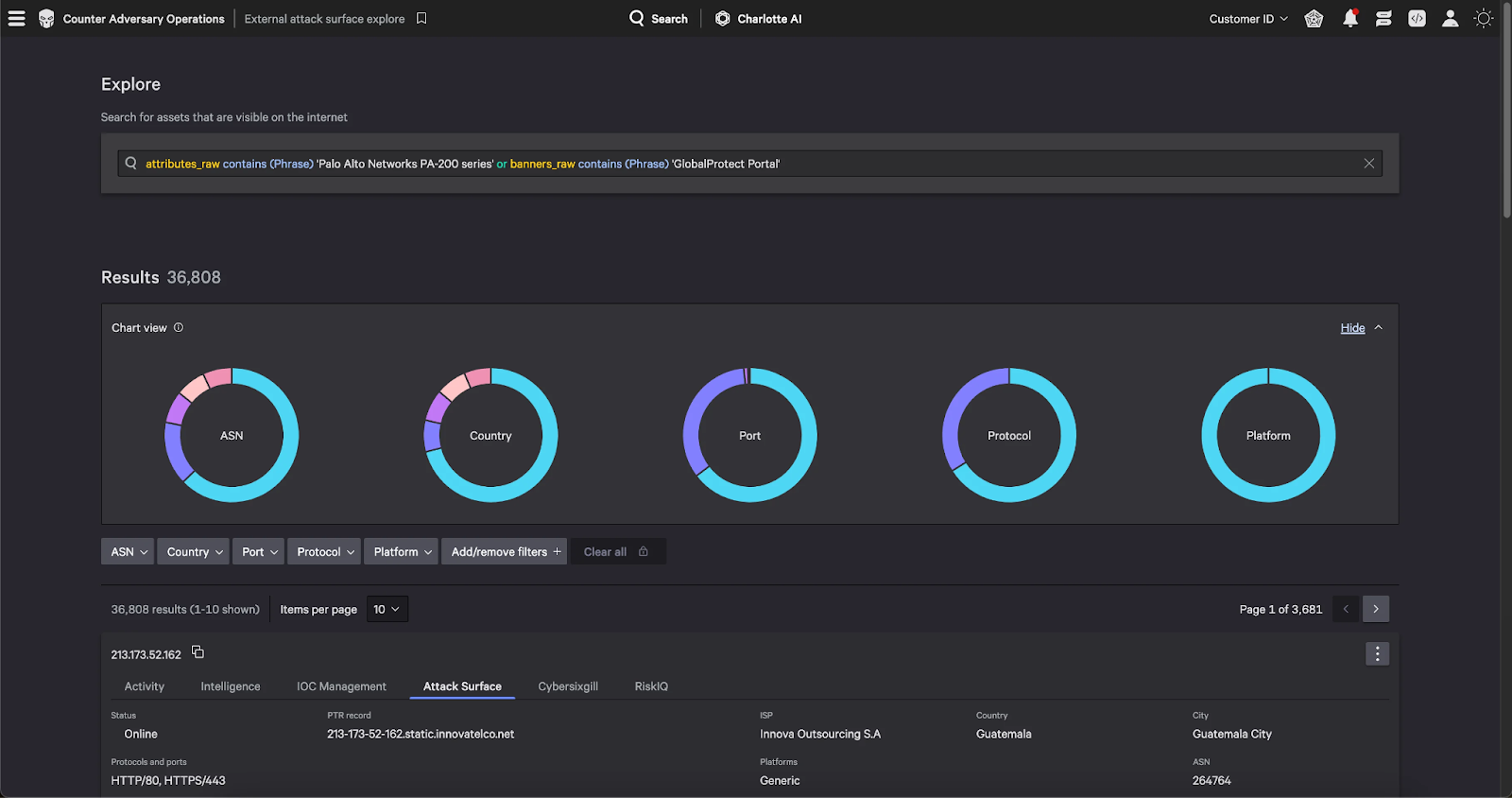Click the IP address '213.173.52.162'
The image size is (1512, 798).
(x=146, y=654)
